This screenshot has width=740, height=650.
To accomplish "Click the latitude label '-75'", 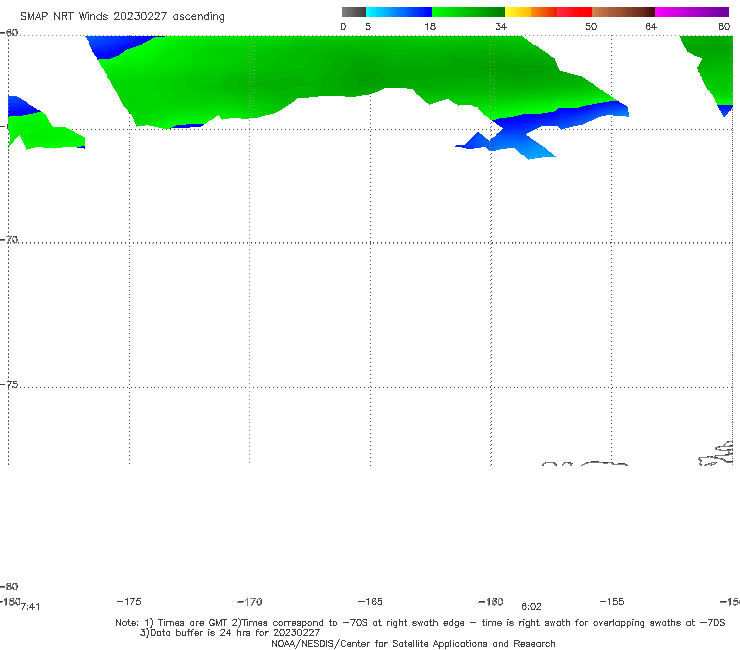I will [x=9, y=385].
